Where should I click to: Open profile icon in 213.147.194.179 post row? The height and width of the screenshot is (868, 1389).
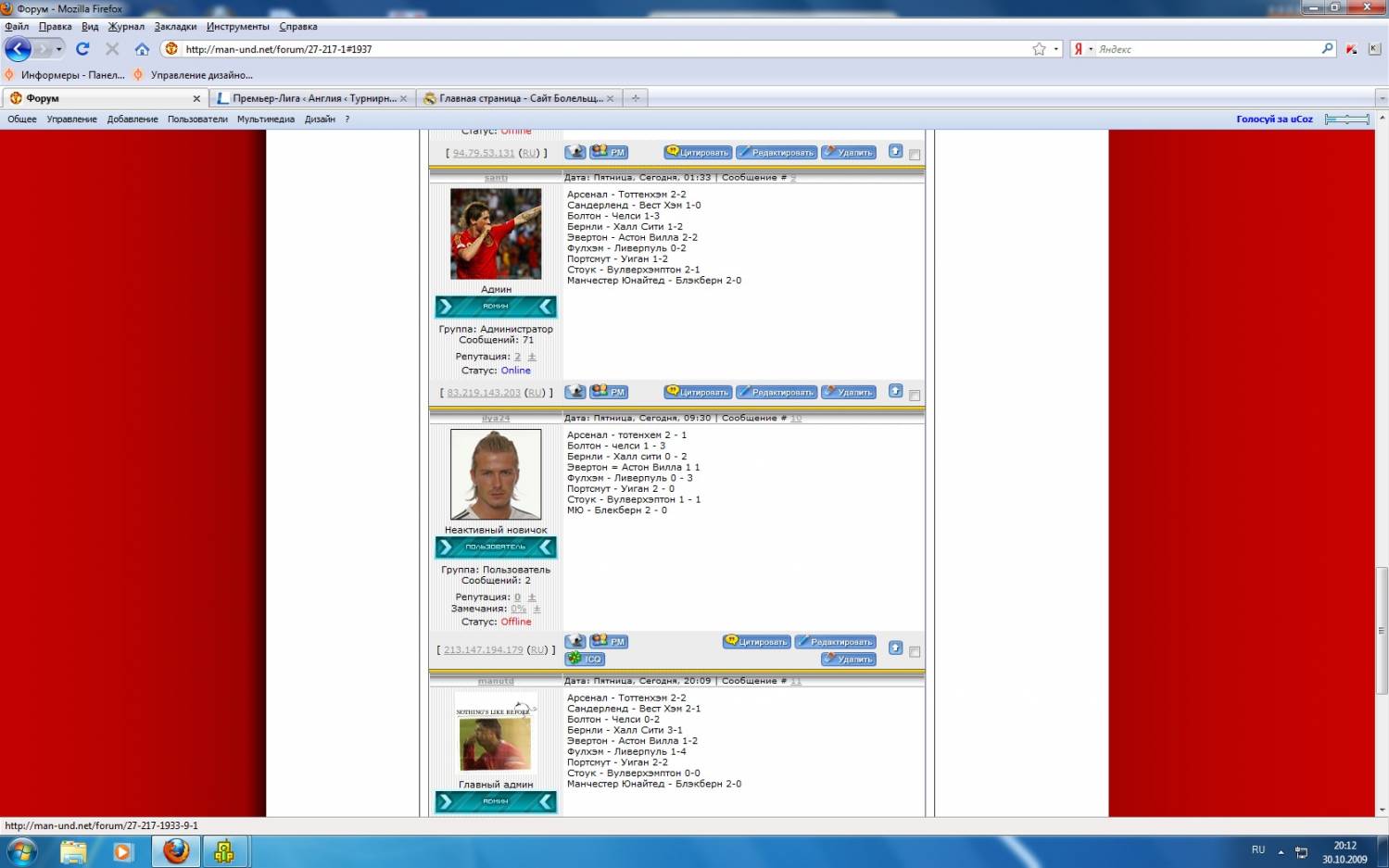point(575,641)
